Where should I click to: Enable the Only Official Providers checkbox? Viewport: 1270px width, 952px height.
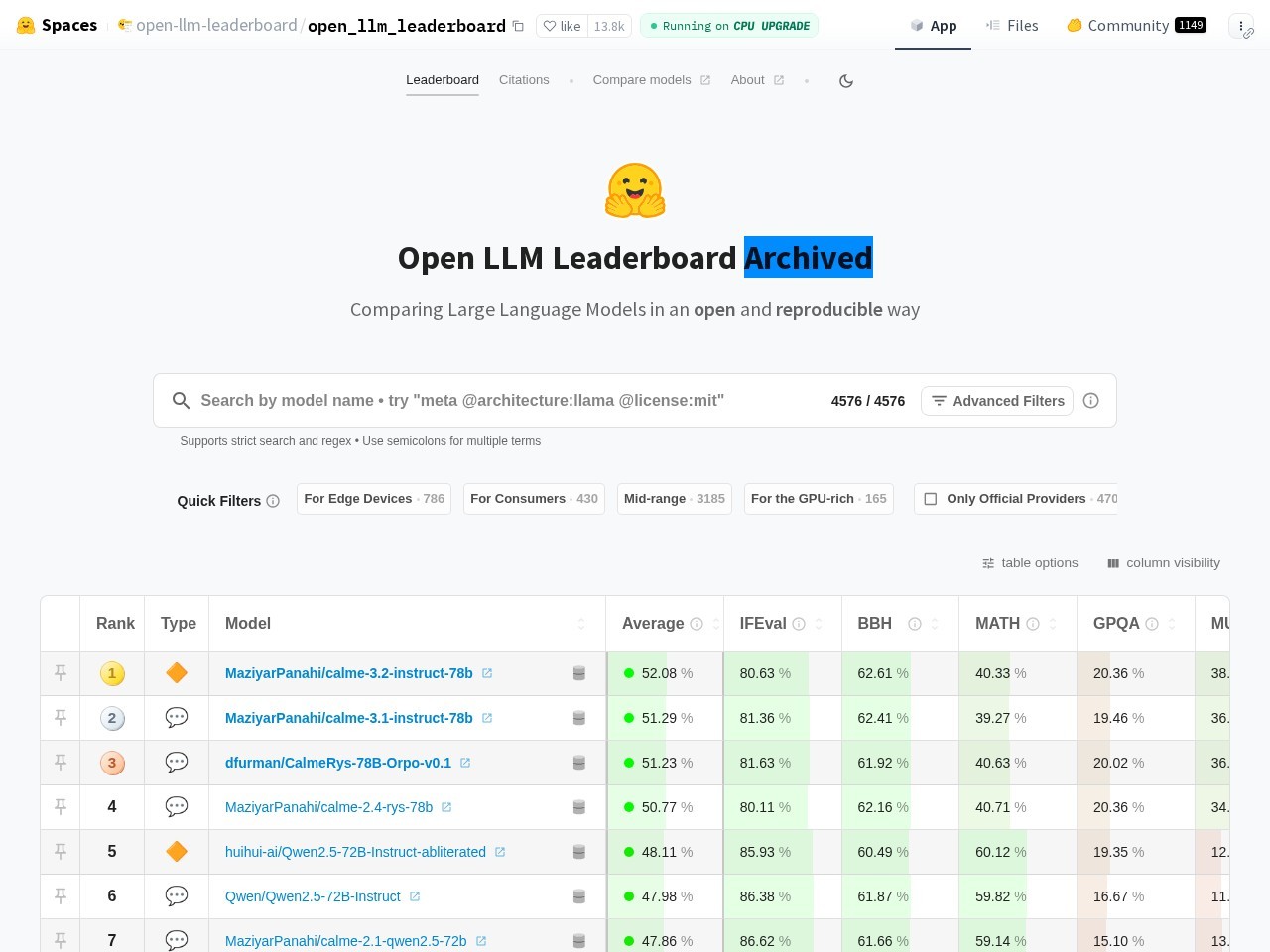pos(931,499)
